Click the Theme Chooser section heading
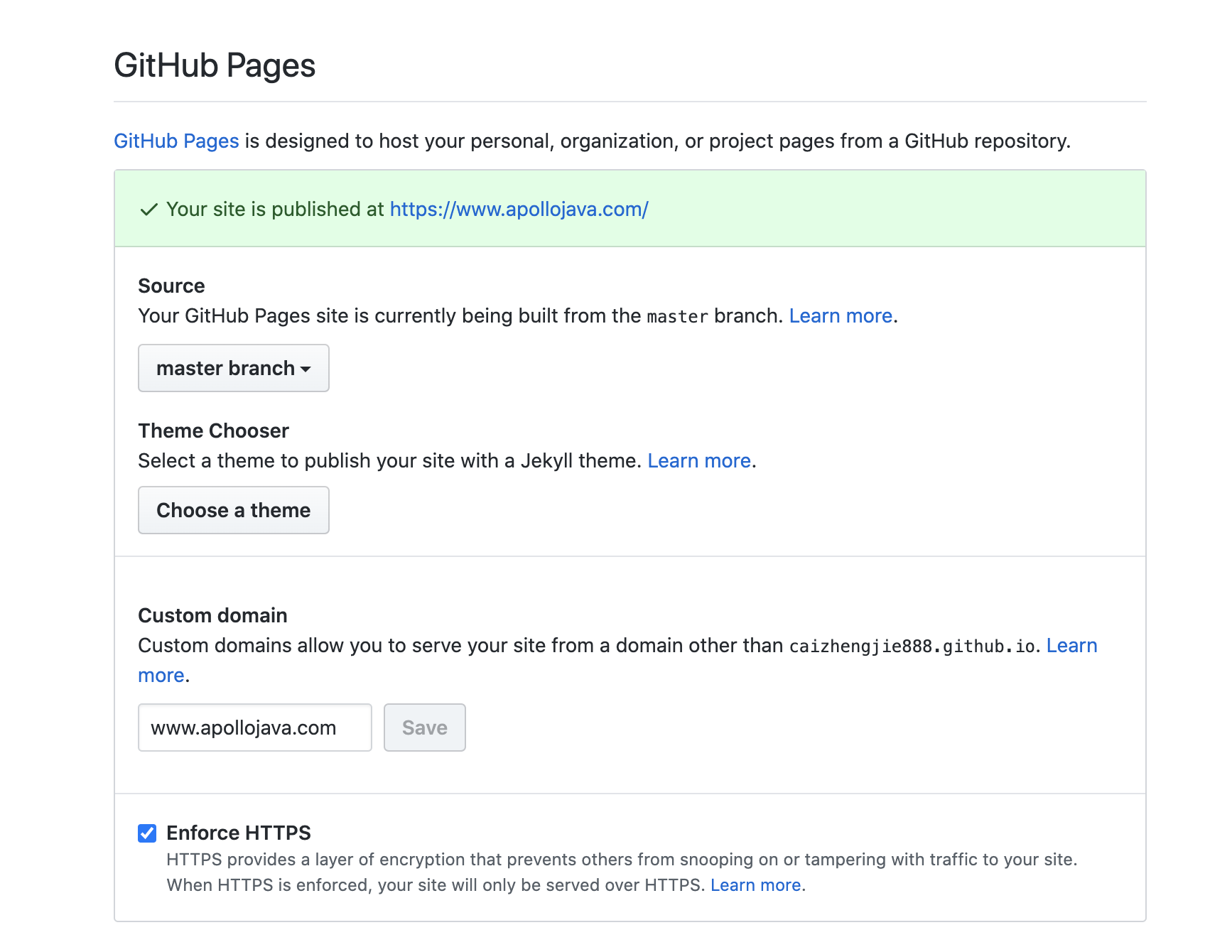Viewport: 1232px width, 952px height. [x=213, y=431]
